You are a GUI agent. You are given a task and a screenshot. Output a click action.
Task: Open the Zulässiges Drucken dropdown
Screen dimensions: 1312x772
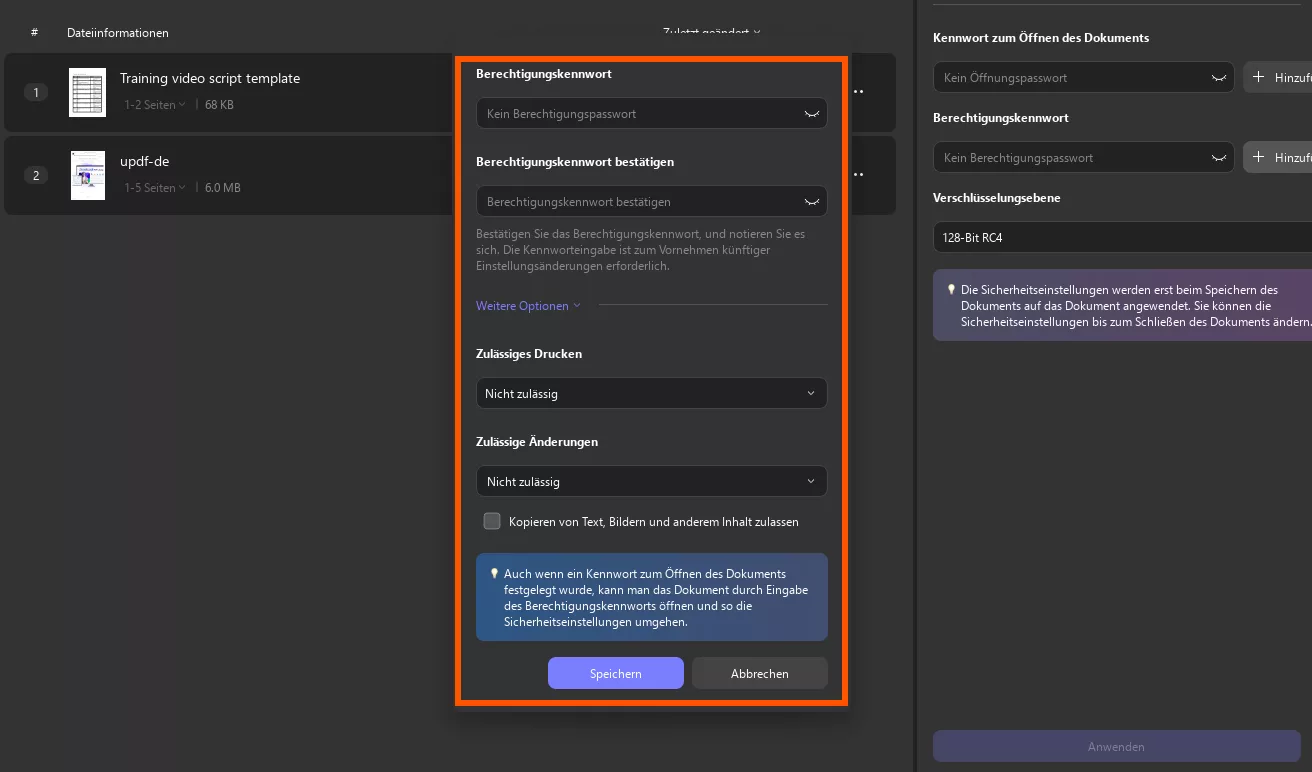[651, 393]
